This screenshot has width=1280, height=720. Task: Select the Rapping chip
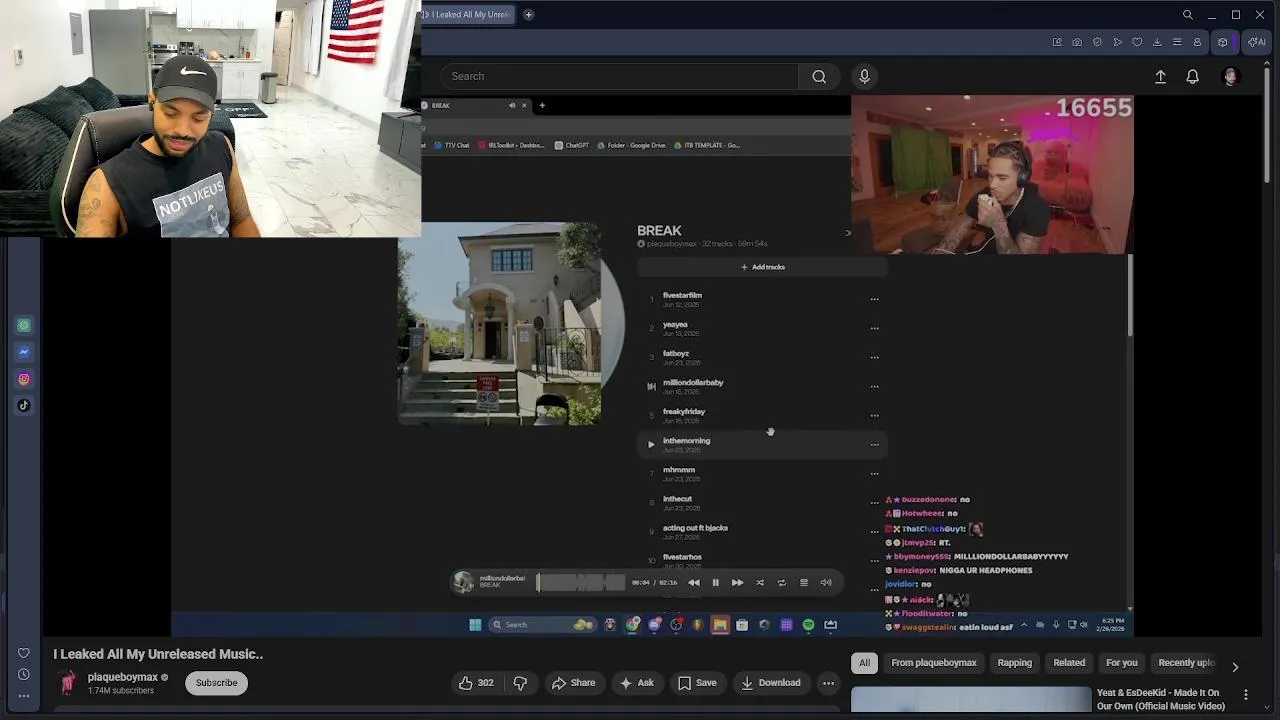(x=1014, y=663)
